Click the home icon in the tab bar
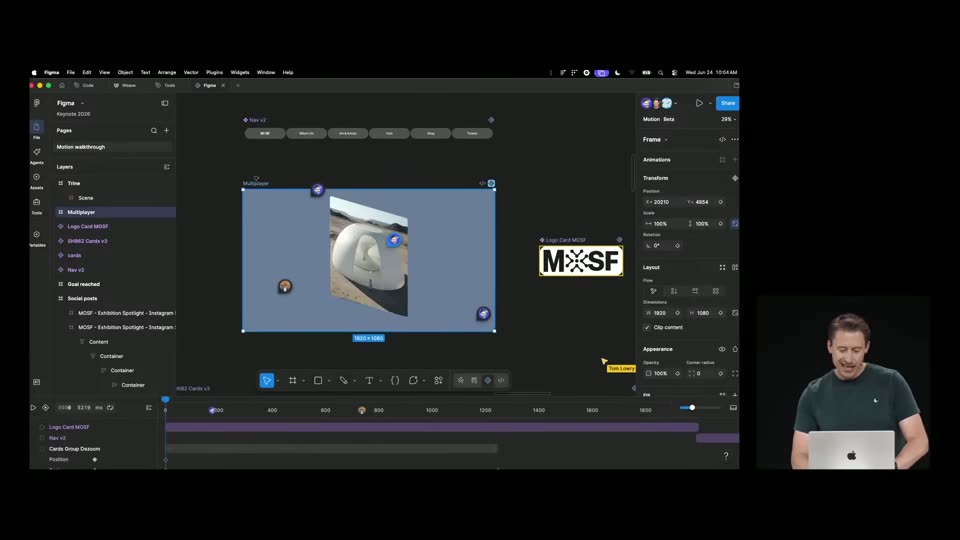 click(61, 85)
